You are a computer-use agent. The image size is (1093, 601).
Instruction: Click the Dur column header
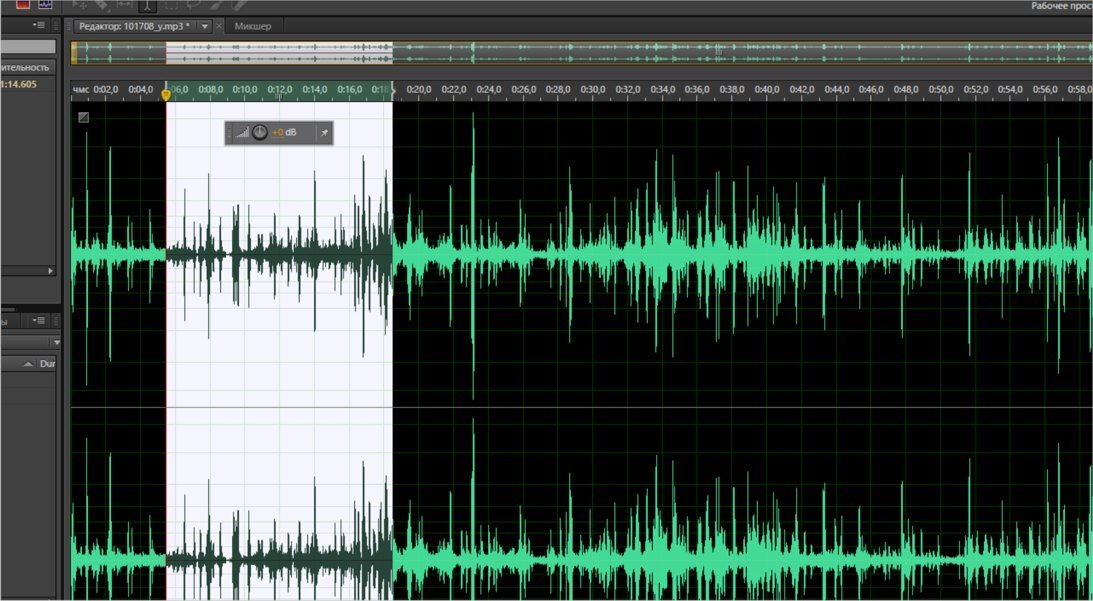point(47,364)
